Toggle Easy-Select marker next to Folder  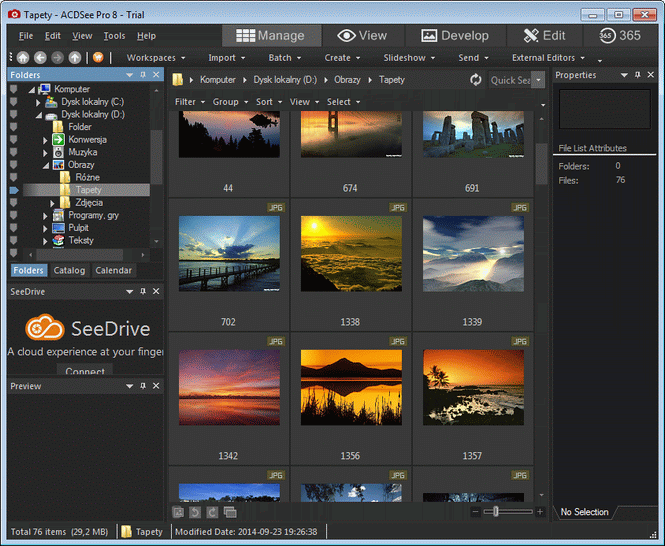pyautogui.click(x=14, y=127)
